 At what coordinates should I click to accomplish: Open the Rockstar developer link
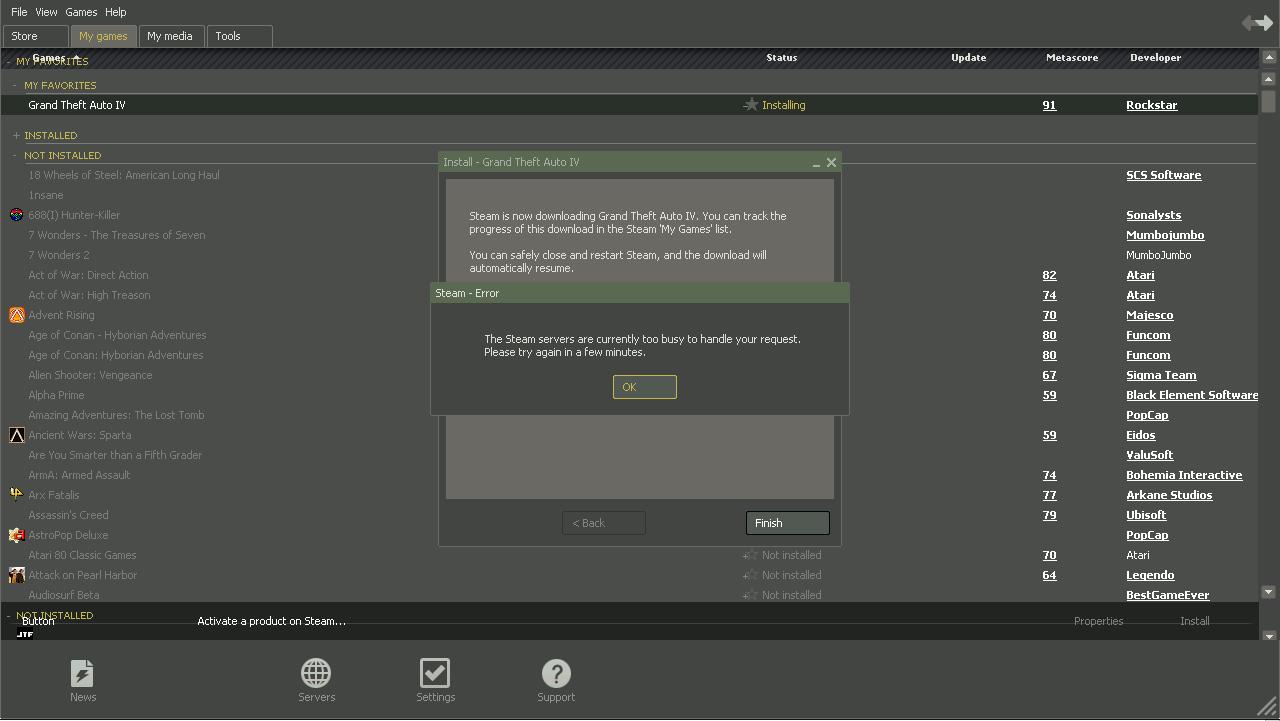pos(1151,105)
